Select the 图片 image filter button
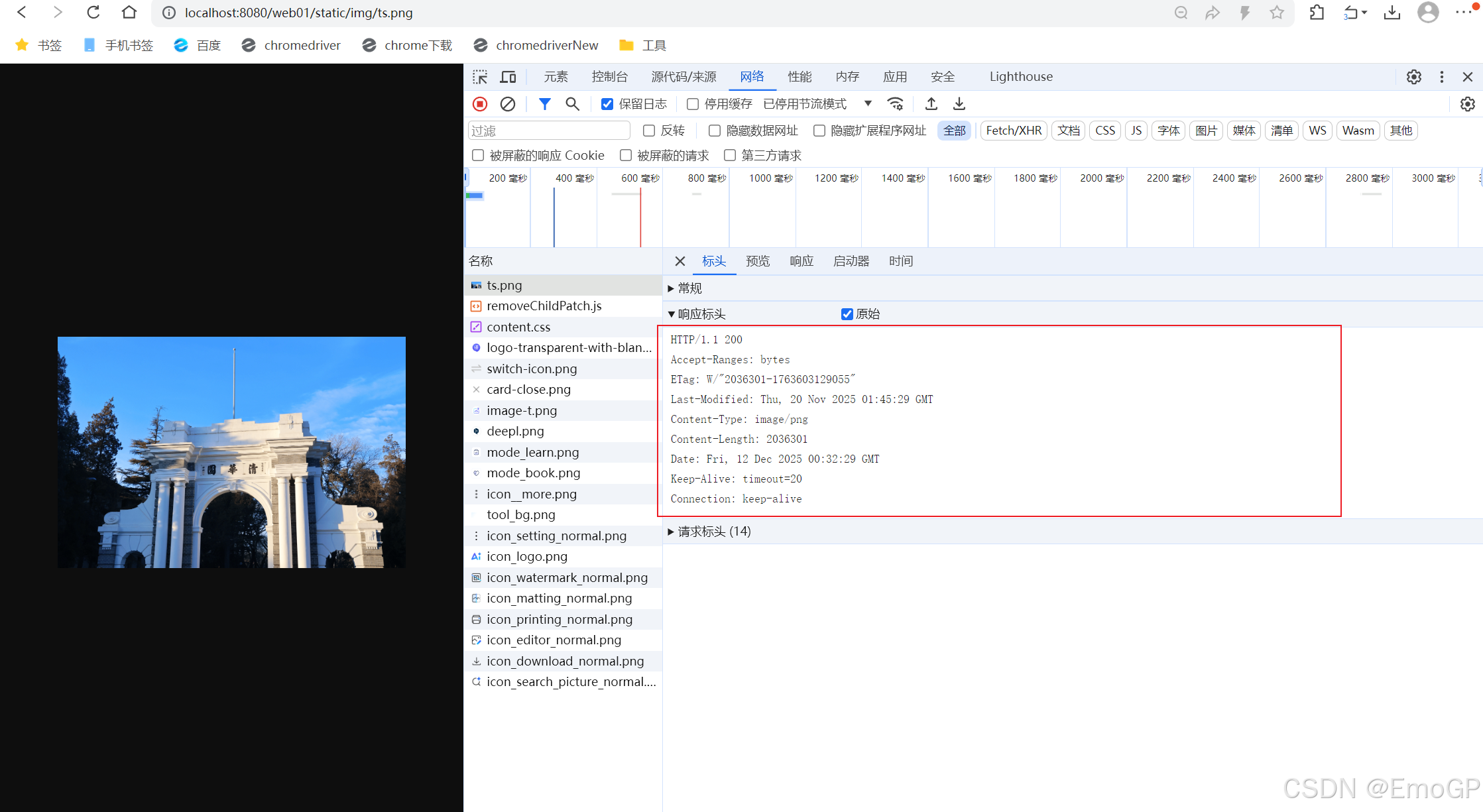 (1206, 131)
